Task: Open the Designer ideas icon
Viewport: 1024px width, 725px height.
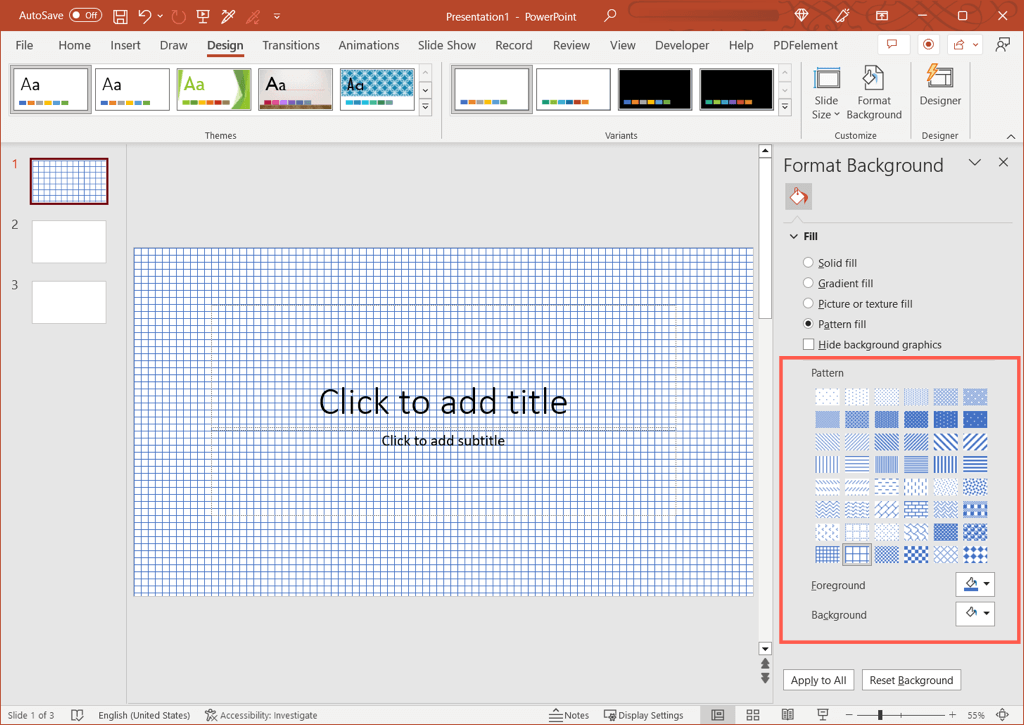Action: [940, 87]
